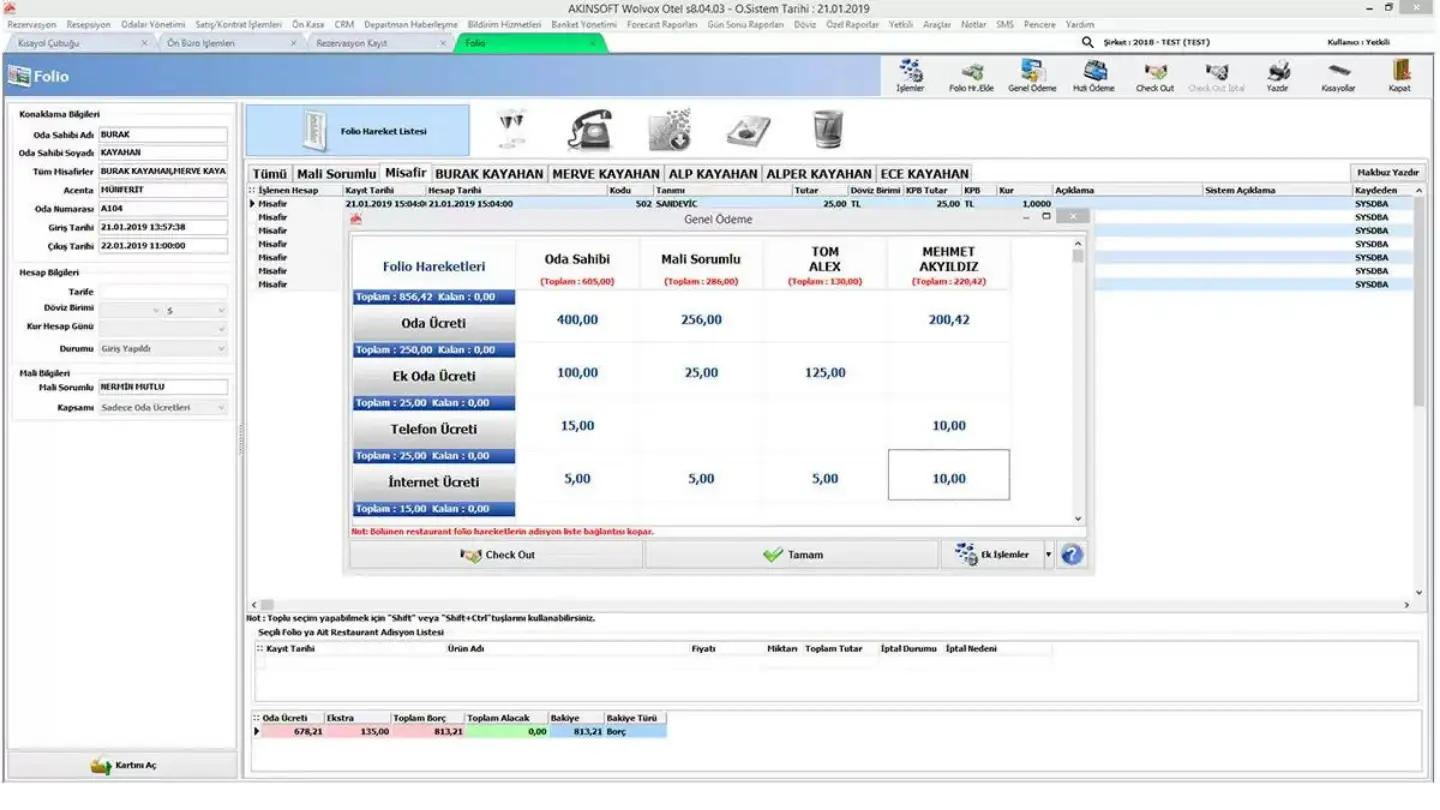Click the Hızlı Ödeme icon
Image resolution: width=1440 pixels, height=810 pixels.
click(x=1094, y=76)
